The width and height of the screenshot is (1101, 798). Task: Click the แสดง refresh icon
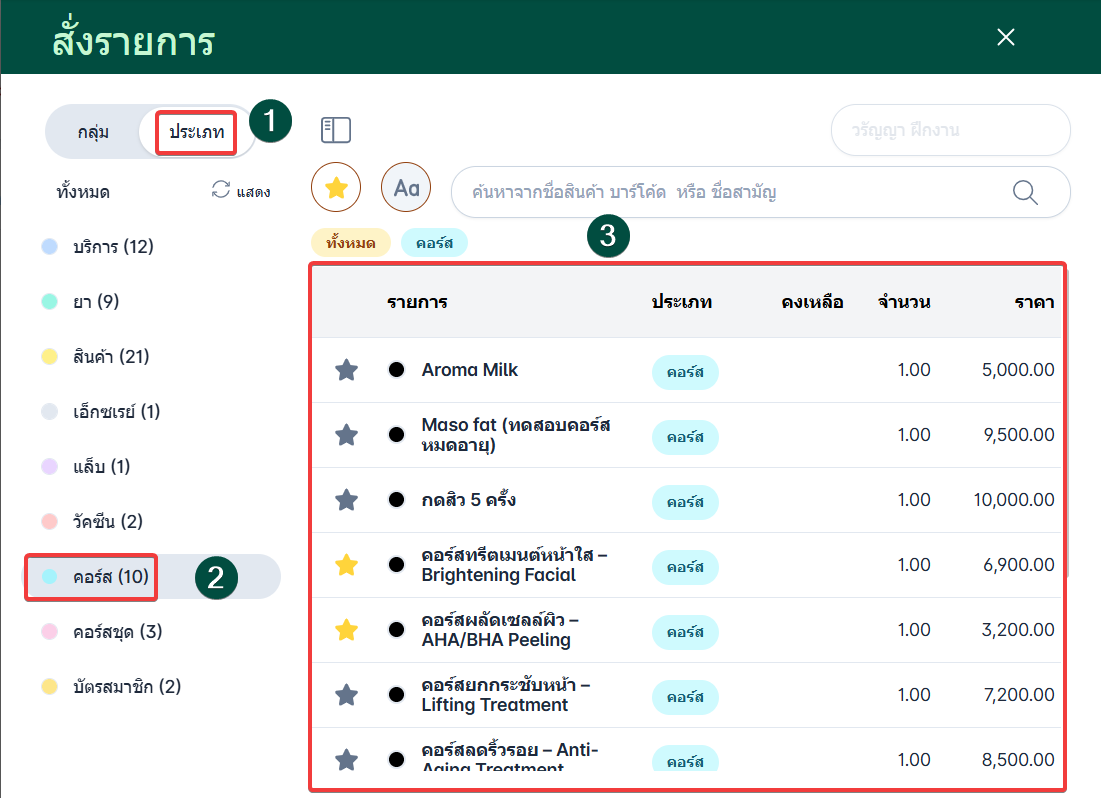pos(221,190)
